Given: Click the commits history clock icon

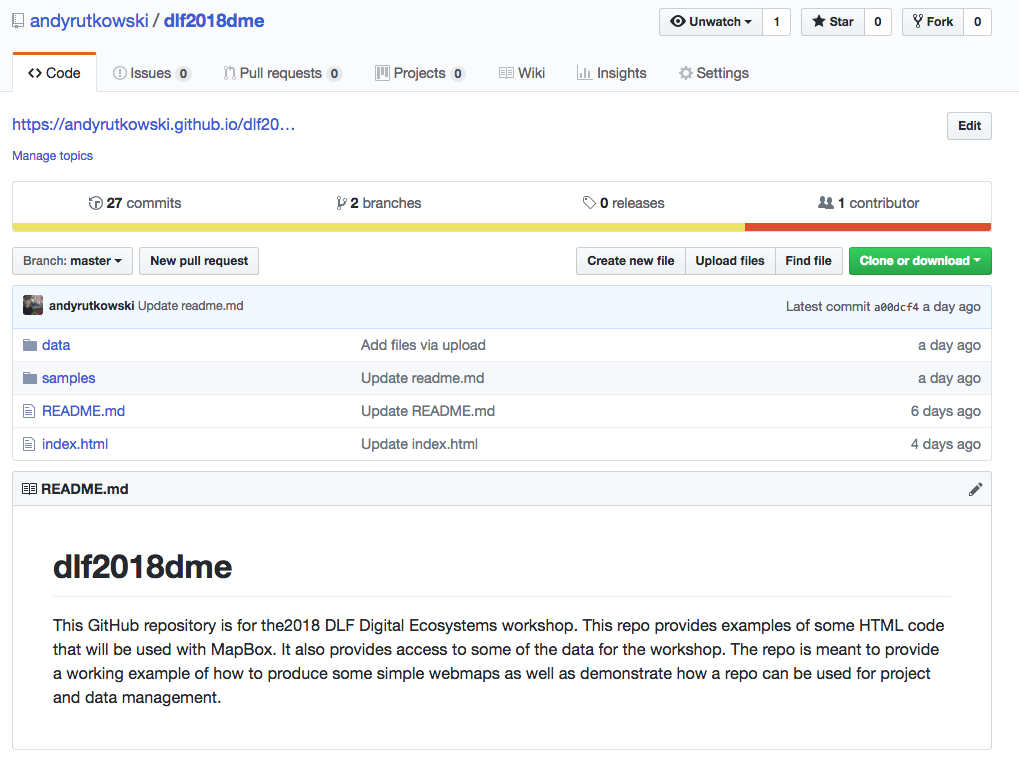Looking at the screenshot, I should 96,203.
